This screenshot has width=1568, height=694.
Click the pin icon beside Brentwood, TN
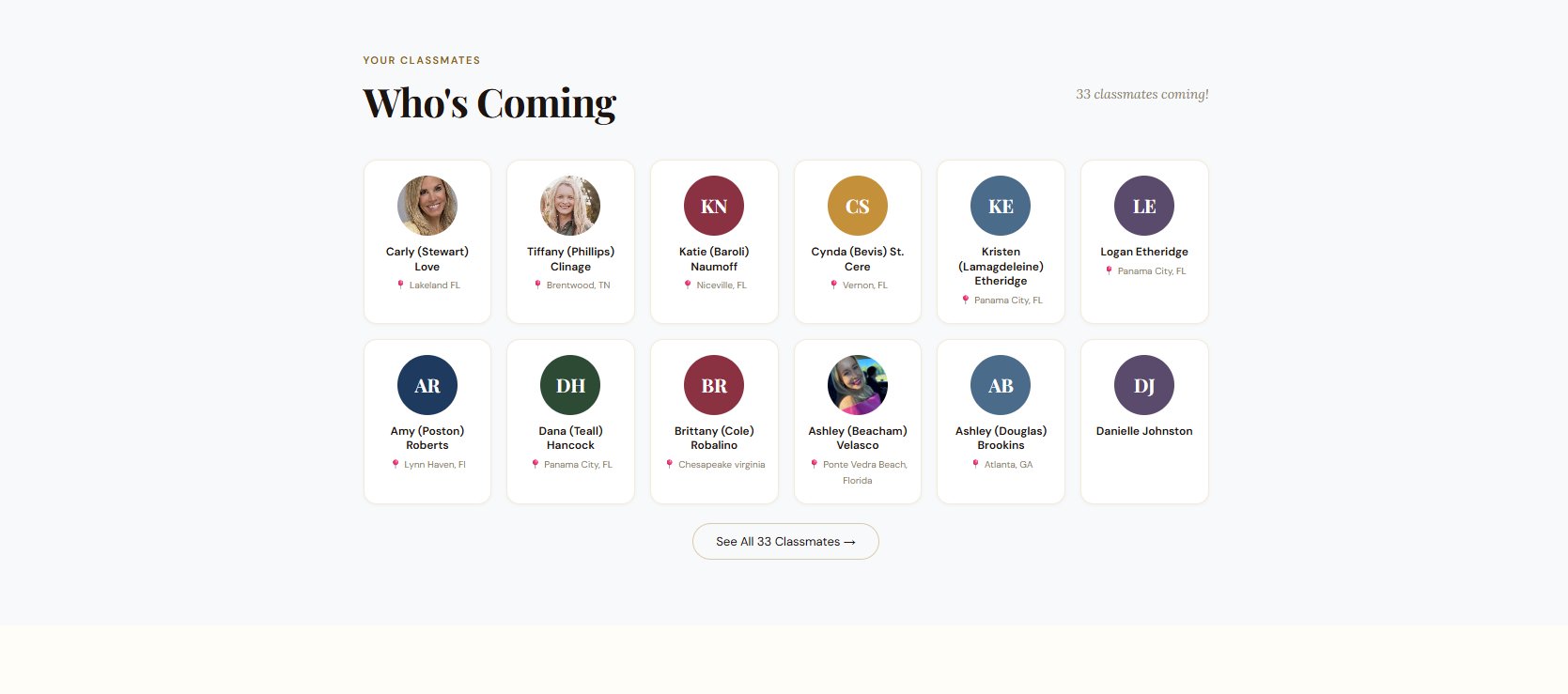pyautogui.click(x=537, y=285)
